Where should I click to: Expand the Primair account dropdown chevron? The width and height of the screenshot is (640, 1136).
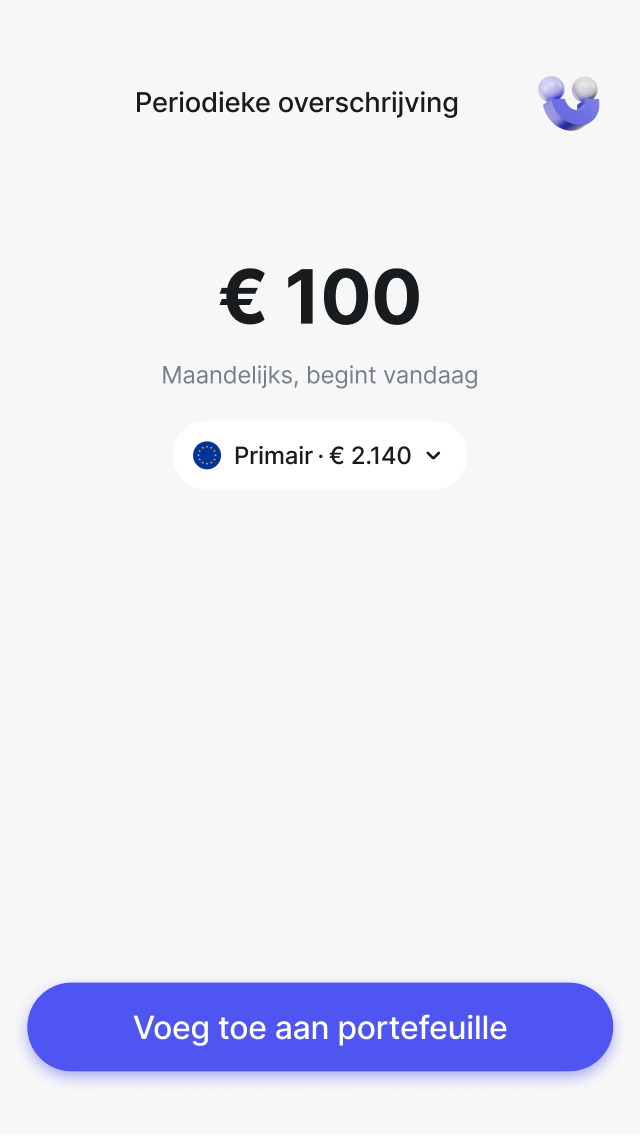(x=433, y=455)
